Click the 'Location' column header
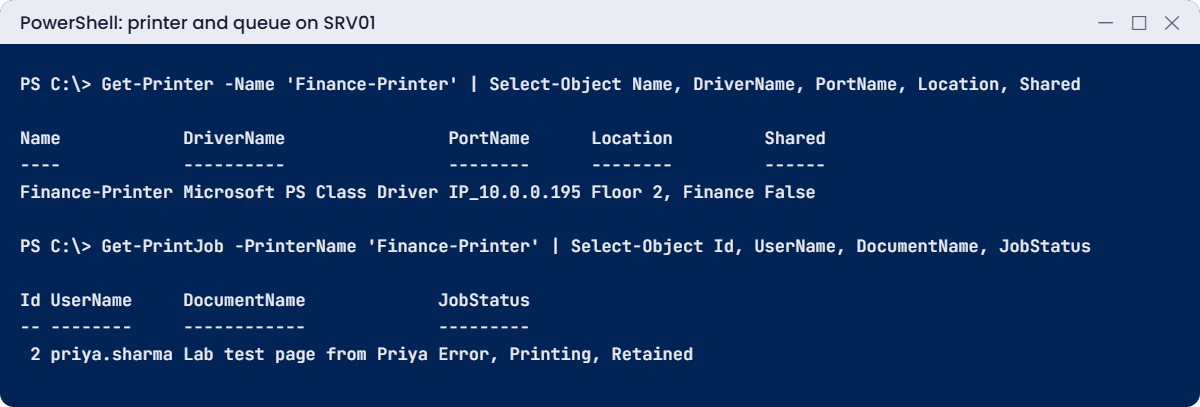This screenshot has height=407, width=1200. pos(632,138)
